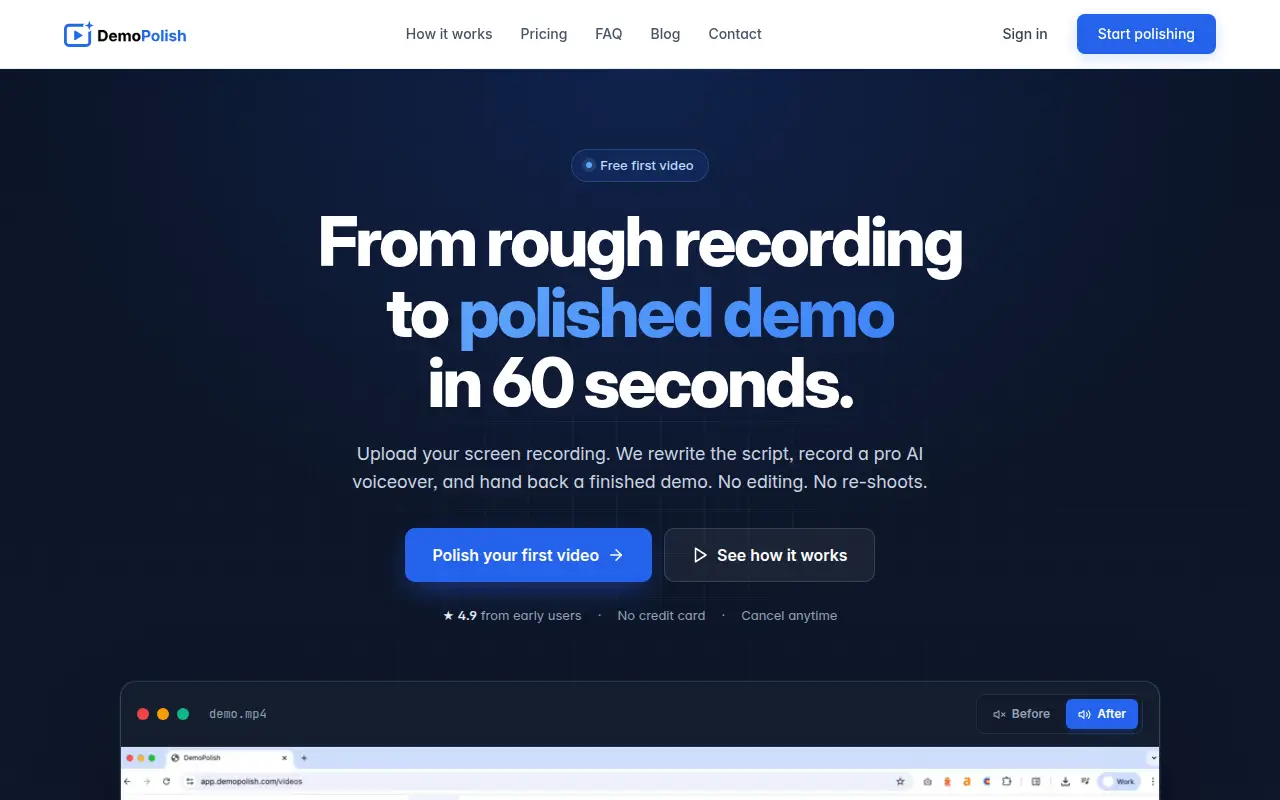Click the reload icon in the mock browser
Screen dimensions: 1280x800
tap(166, 782)
